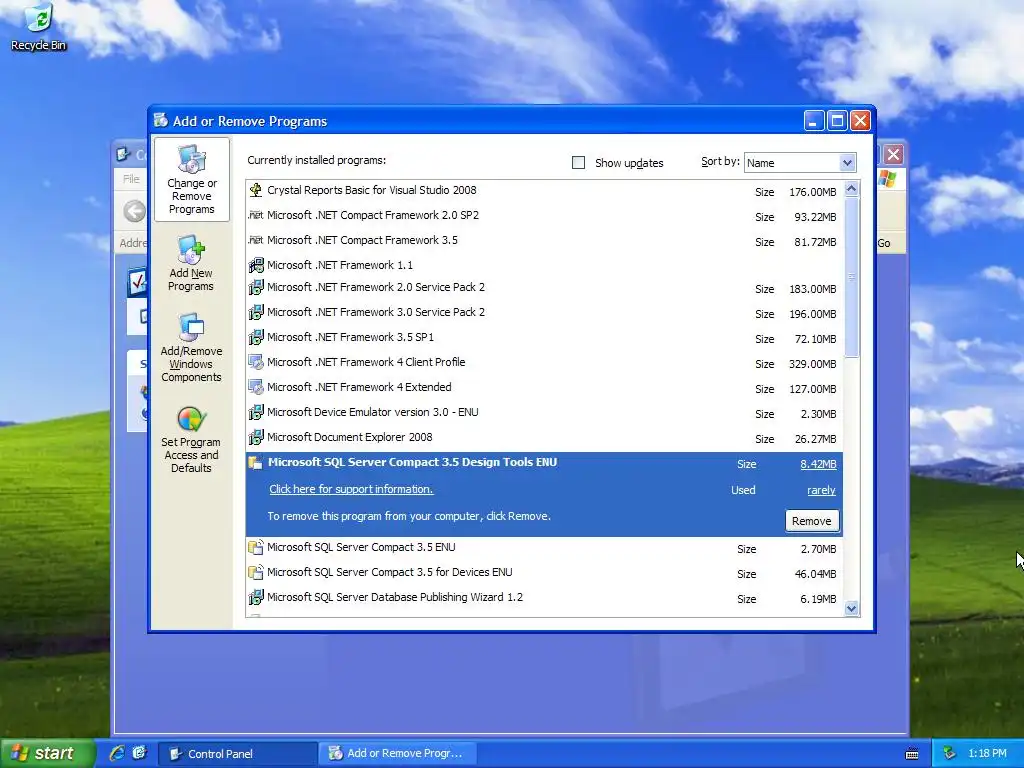Click .NET Framework 4 Extended icon

pos(256,387)
